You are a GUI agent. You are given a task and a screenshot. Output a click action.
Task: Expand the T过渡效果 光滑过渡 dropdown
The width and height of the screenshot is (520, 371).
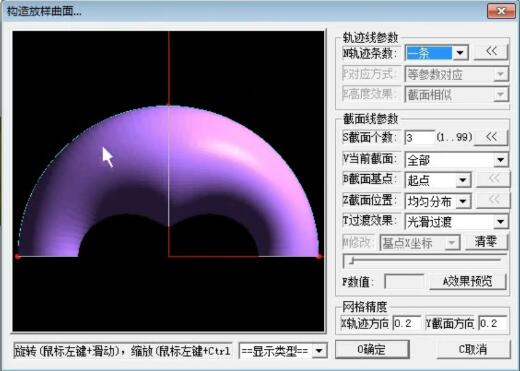pos(501,221)
